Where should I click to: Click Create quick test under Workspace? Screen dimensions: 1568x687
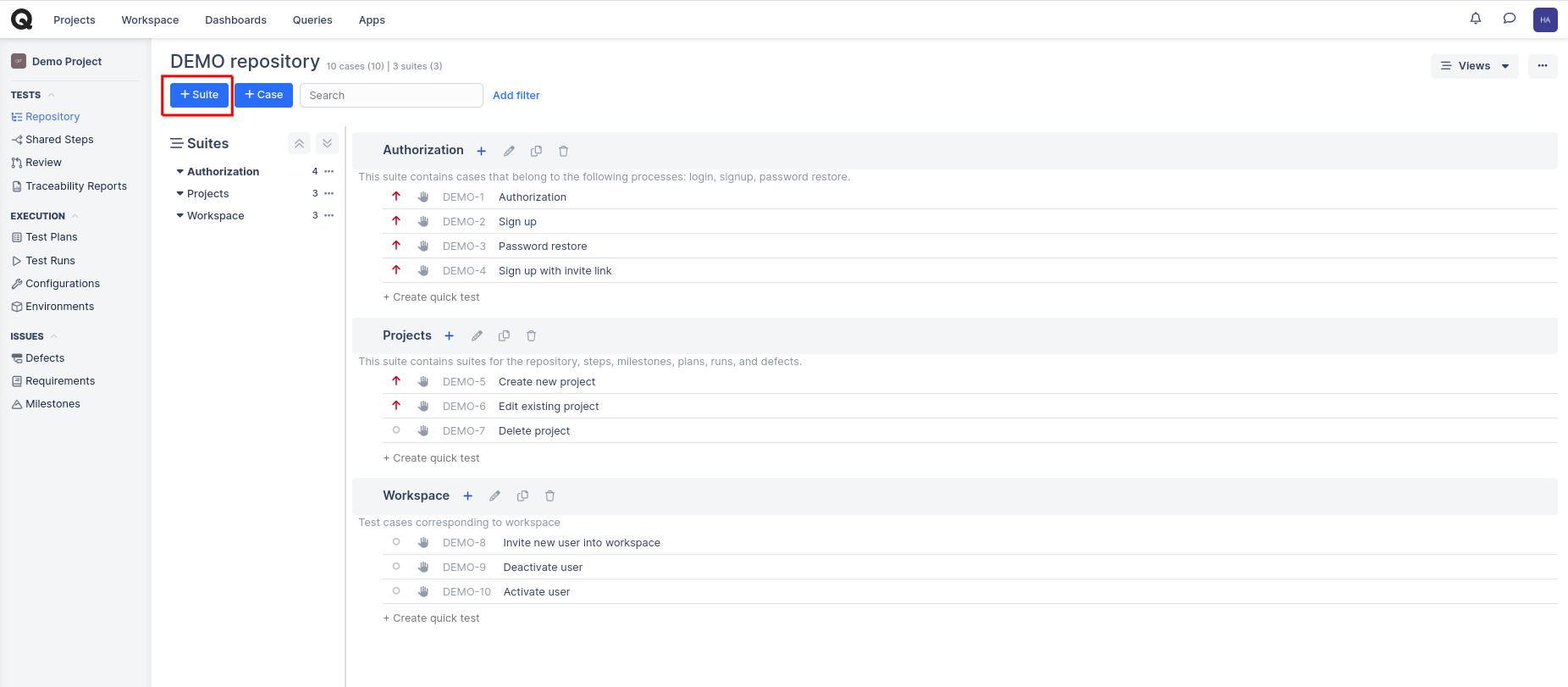tap(432, 618)
